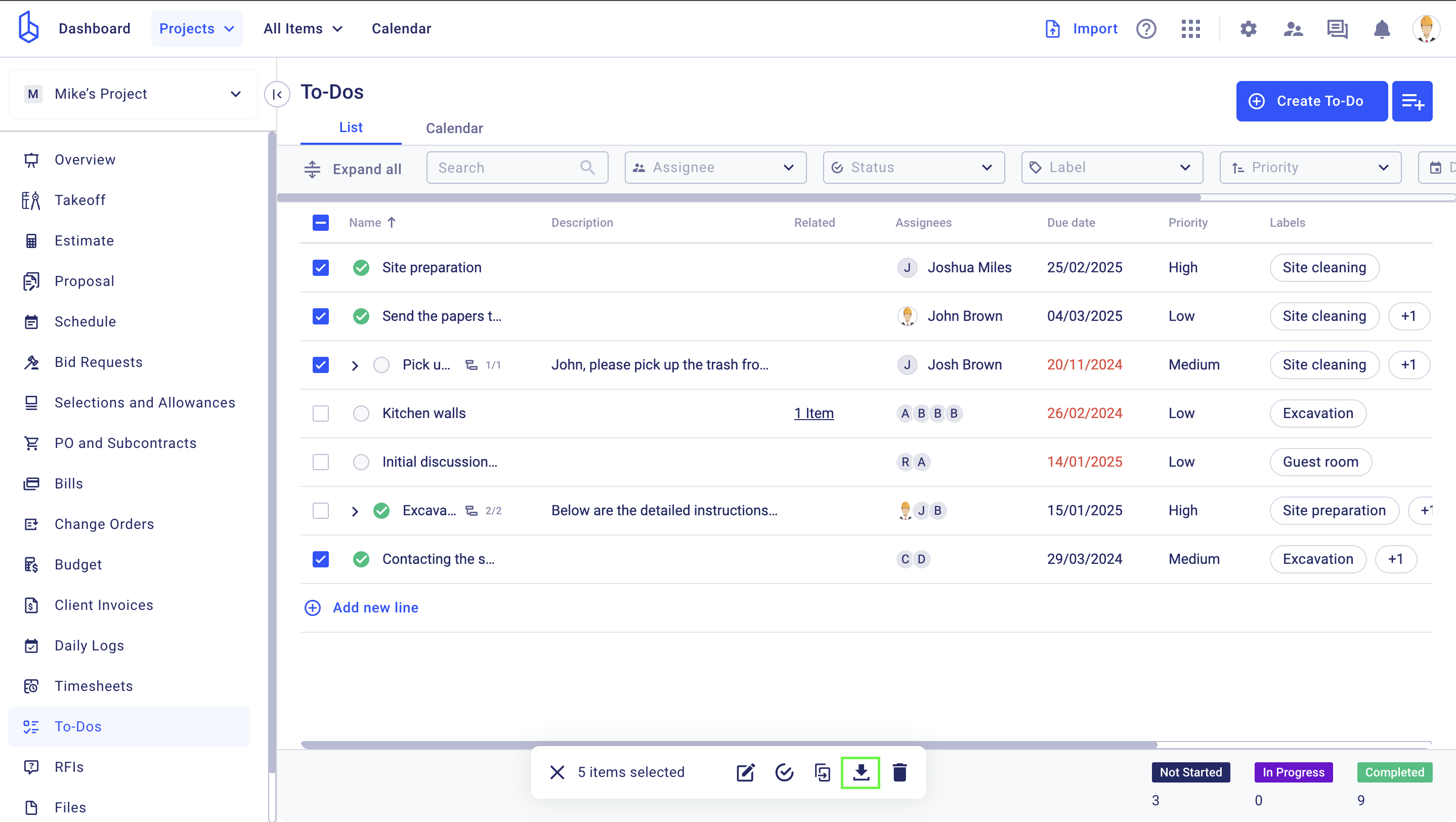This screenshot has height=822, width=1456.
Task: Open the 1 Item related link
Action: (813, 413)
